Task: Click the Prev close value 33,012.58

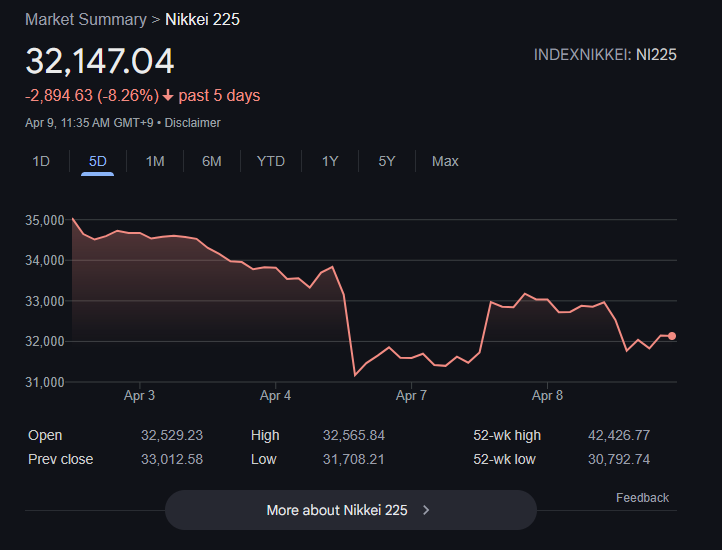Action: (x=172, y=459)
